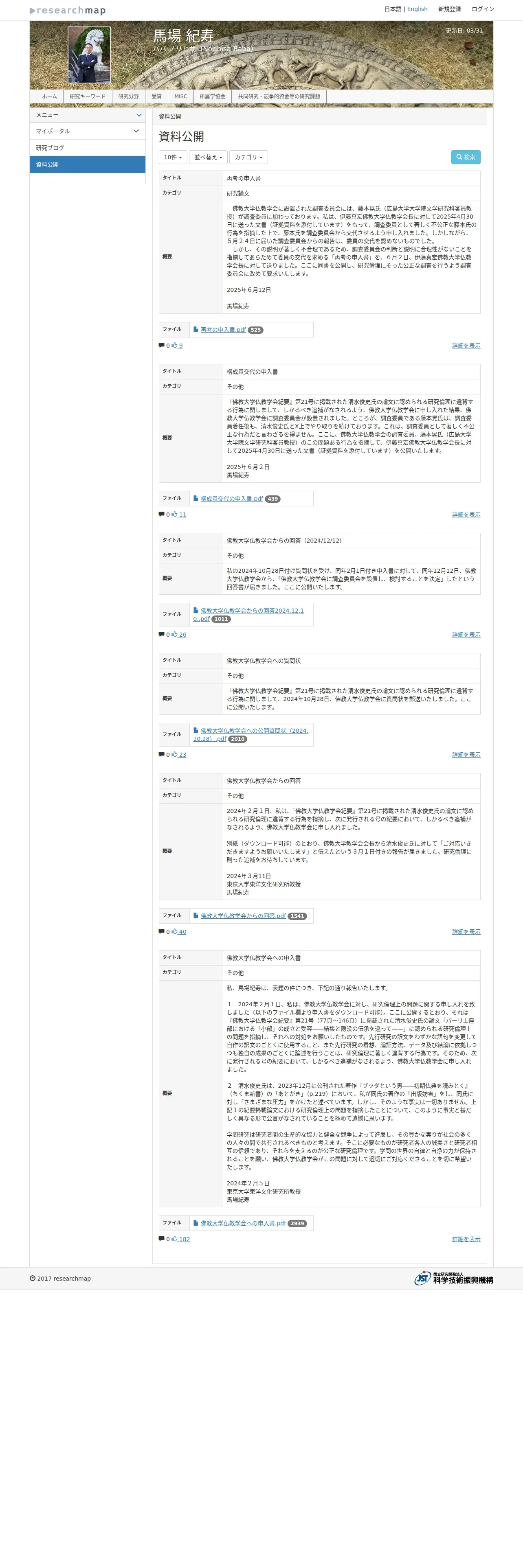This screenshot has height=1568, width=523.
Task: Expand the マイポータル sidebar section
Action: click(88, 131)
